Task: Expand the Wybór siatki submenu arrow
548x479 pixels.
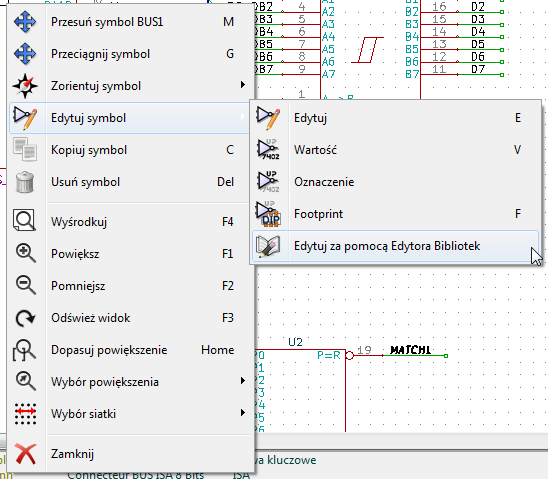Action: 243,413
